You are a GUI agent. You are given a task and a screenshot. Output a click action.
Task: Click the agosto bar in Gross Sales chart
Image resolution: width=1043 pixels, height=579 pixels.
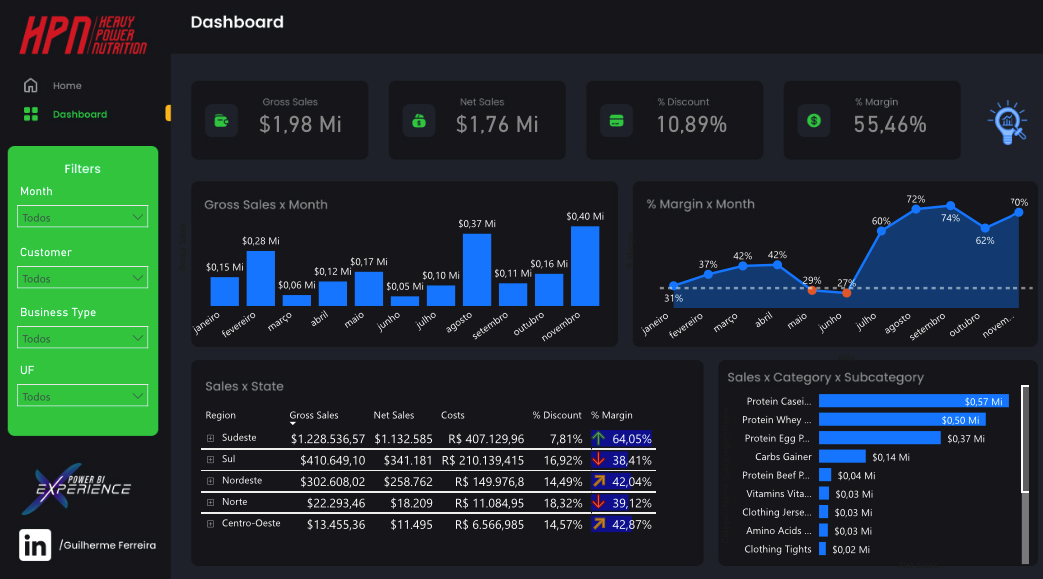click(x=477, y=269)
